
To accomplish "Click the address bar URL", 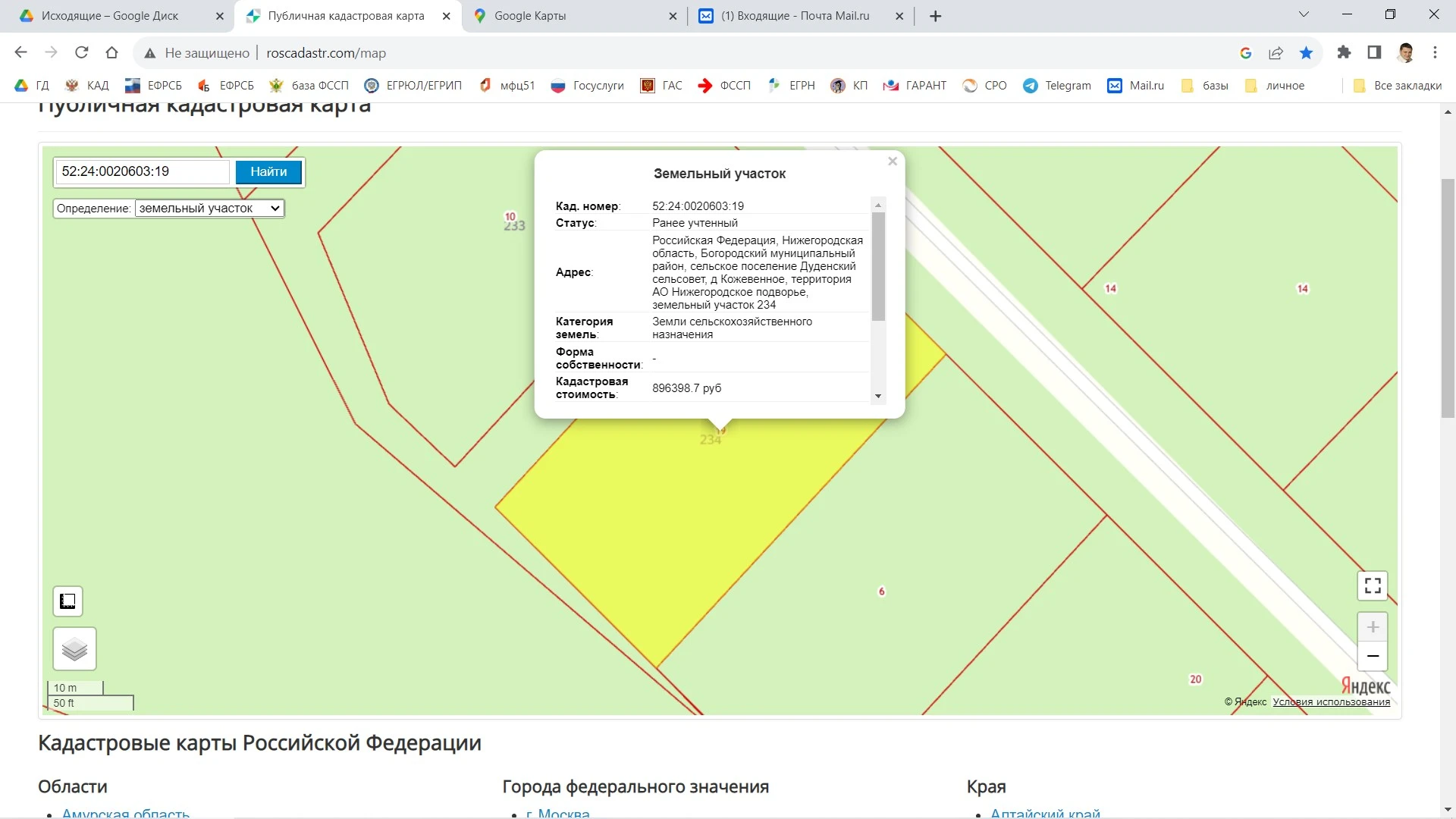I will click(x=326, y=53).
